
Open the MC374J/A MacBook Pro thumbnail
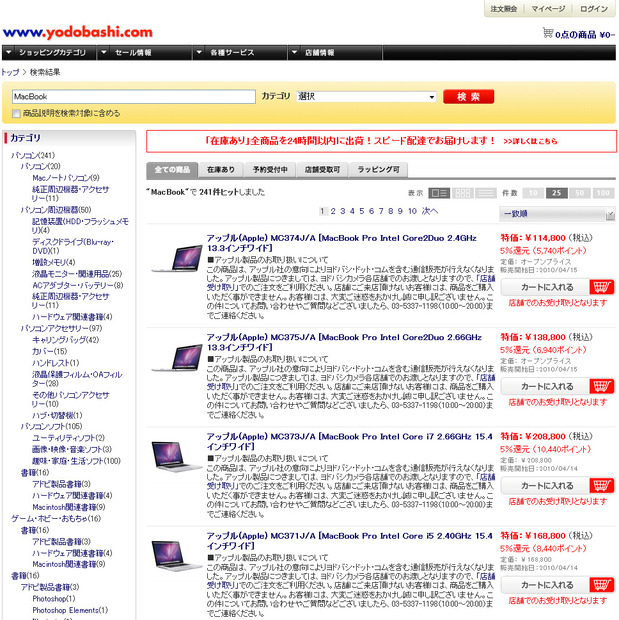pos(177,258)
